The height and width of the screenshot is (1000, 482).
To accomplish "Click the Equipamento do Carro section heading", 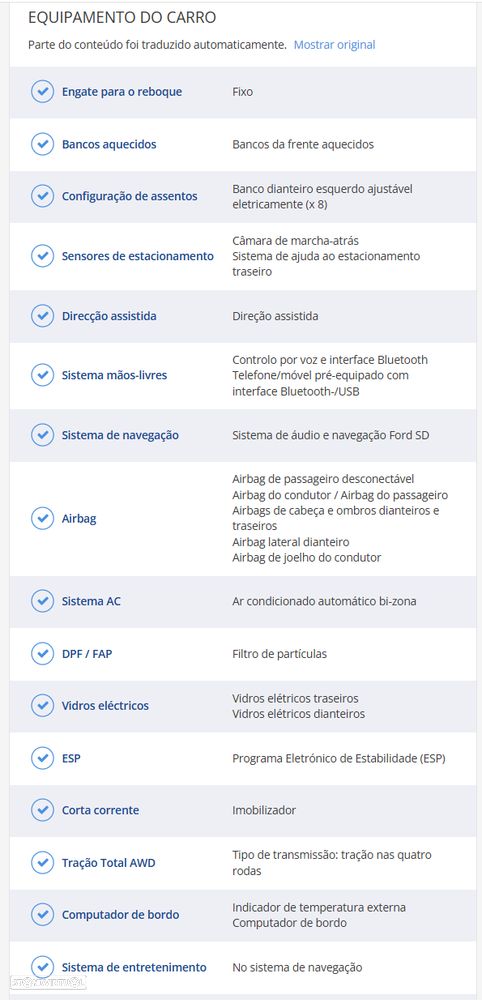I will [x=122, y=18].
